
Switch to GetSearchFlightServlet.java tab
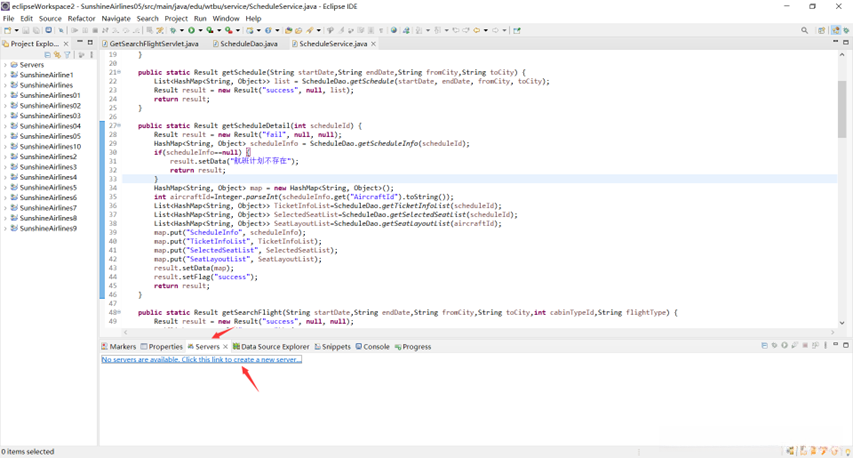(x=153, y=44)
